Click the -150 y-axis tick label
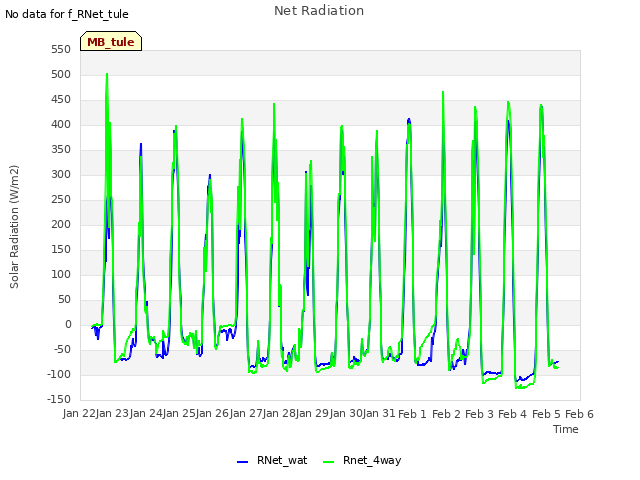640x480 pixels. [x=59, y=399]
